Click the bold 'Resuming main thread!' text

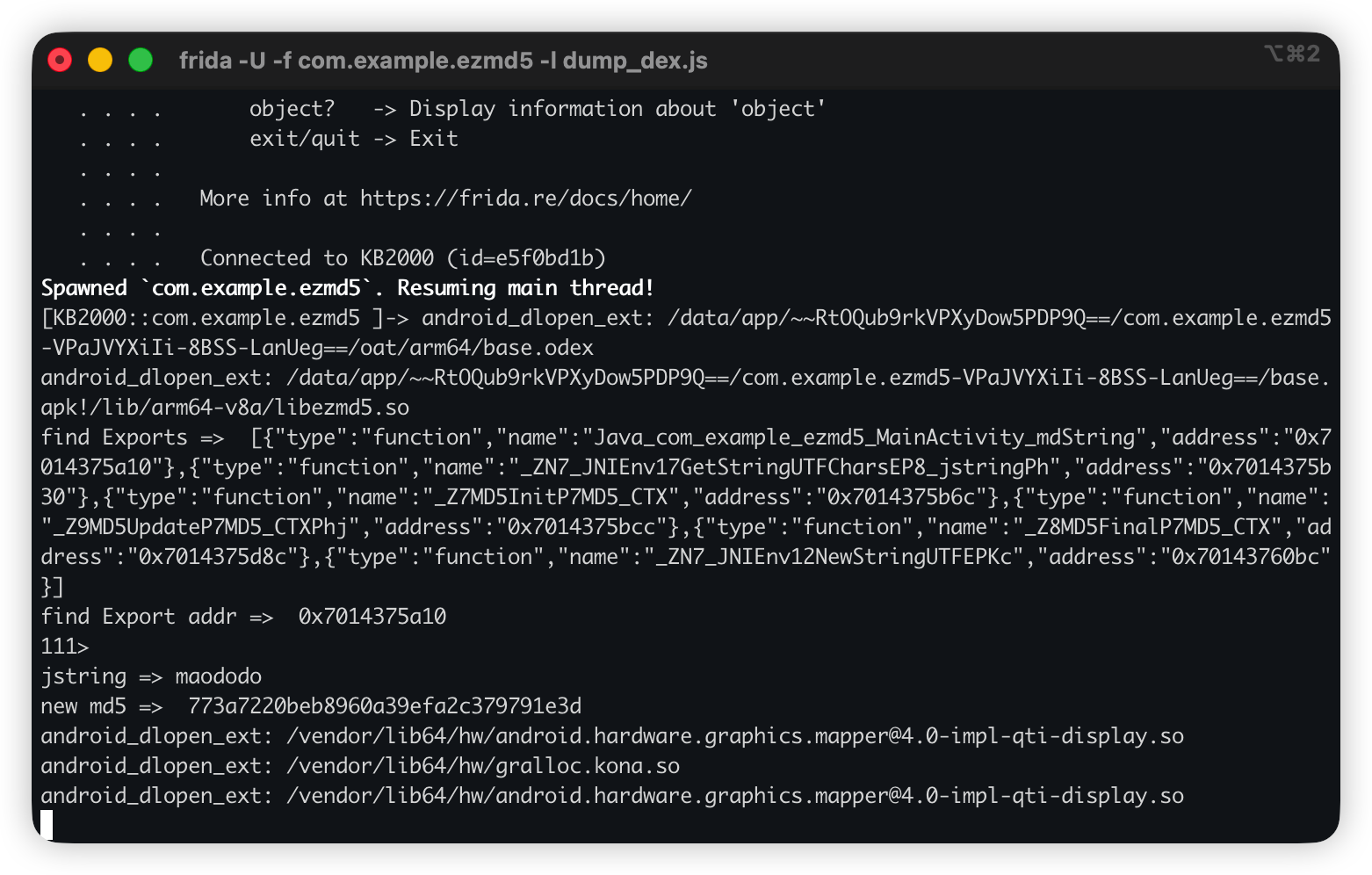525,288
